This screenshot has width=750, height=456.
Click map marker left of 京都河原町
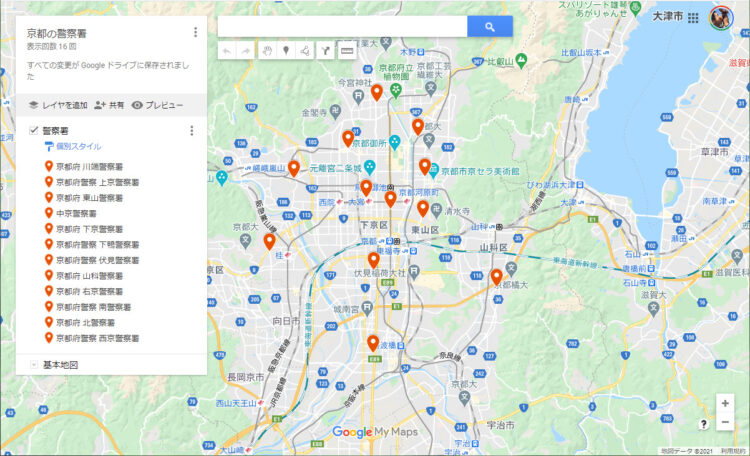point(391,199)
